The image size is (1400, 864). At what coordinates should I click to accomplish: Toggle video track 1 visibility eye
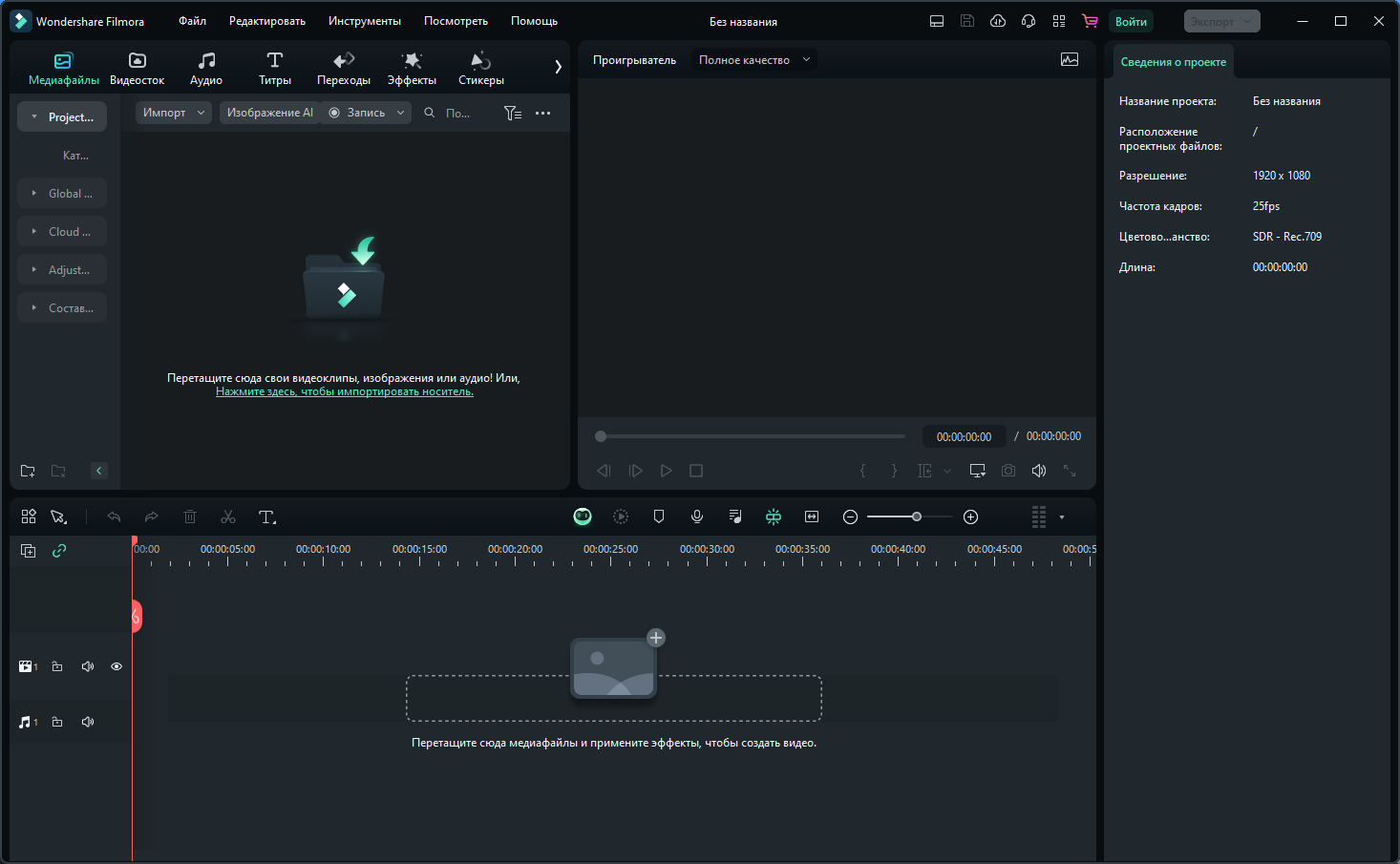coord(117,666)
